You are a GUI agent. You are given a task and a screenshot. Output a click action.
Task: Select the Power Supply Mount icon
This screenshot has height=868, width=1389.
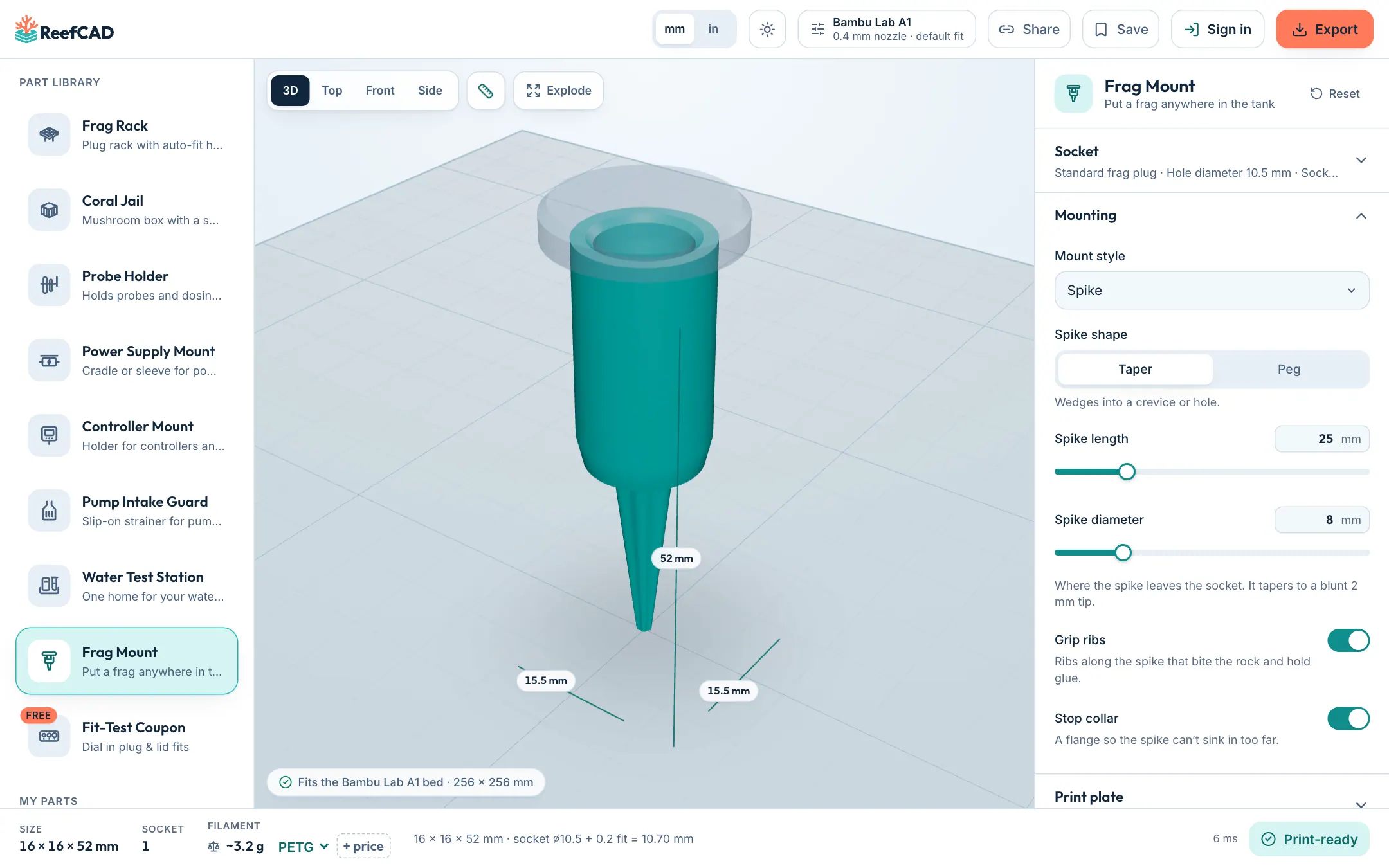[x=49, y=360]
